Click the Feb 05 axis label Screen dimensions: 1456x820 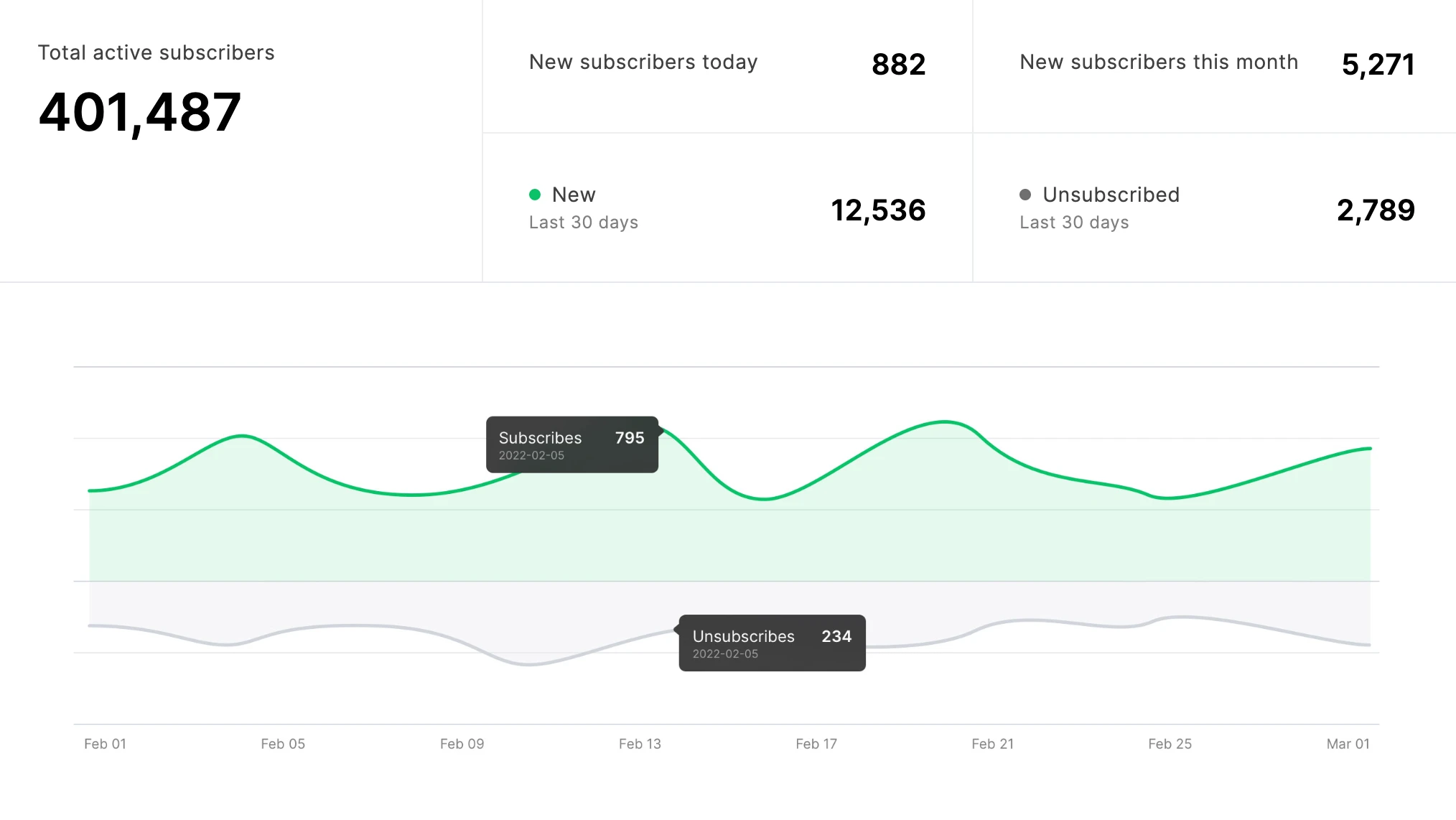click(x=283, y=744)
